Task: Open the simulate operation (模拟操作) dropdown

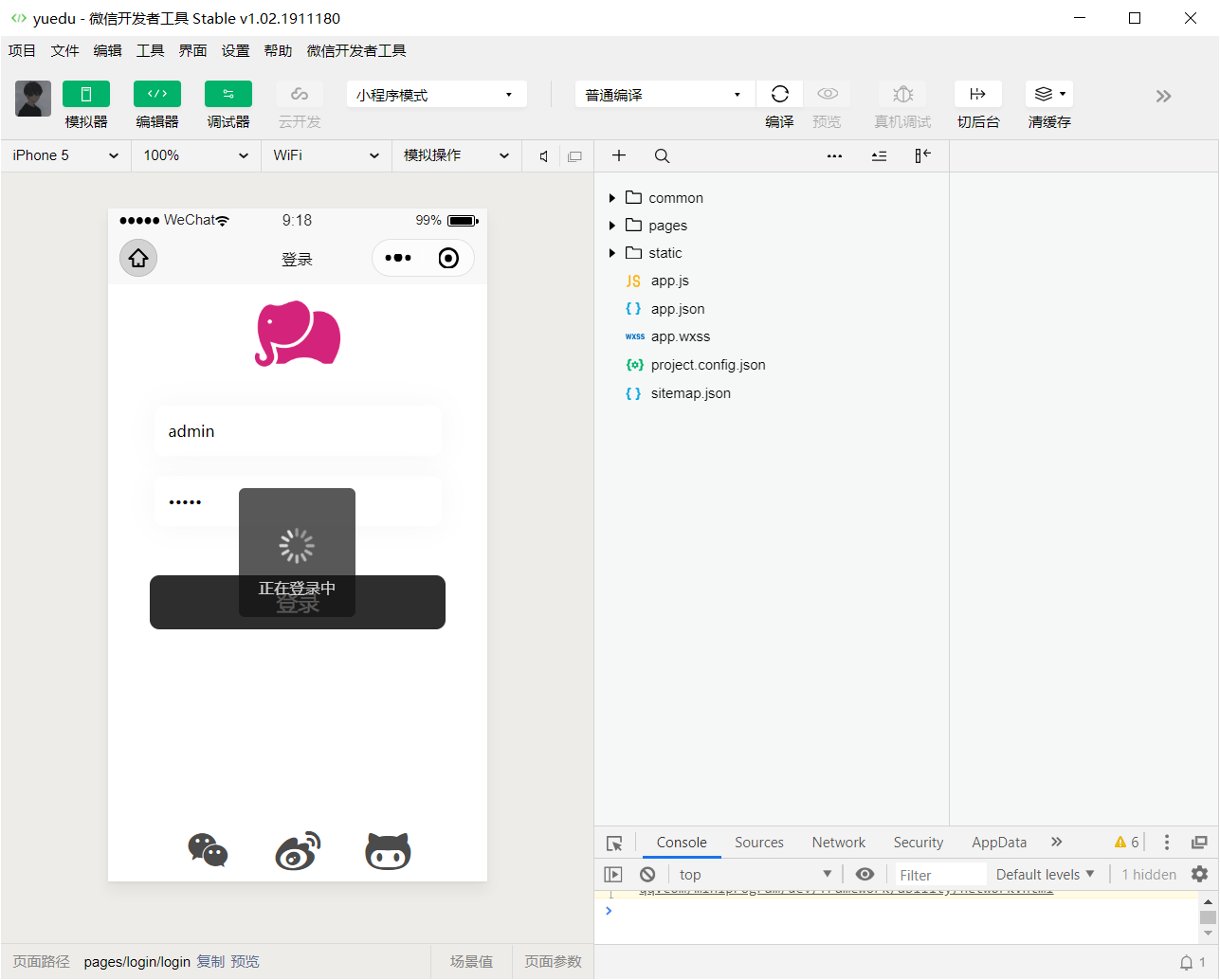Action: pyautogui.click(x=457, y=155)
